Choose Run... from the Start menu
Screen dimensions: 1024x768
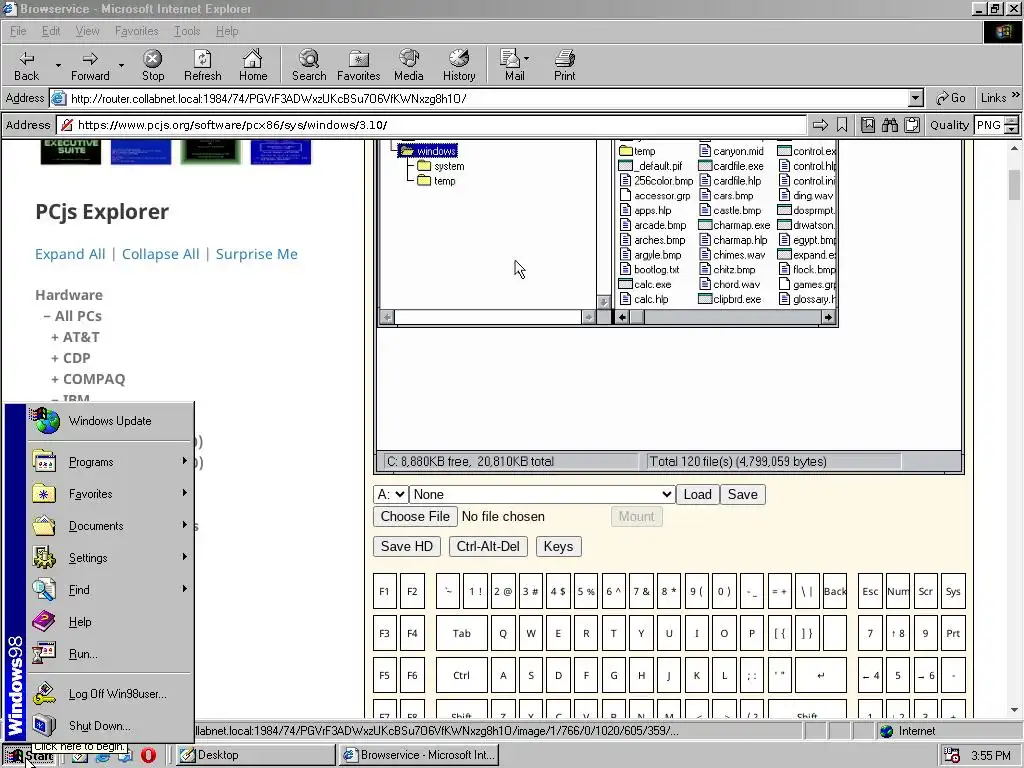pyautogui.click(x=110, y=654)
